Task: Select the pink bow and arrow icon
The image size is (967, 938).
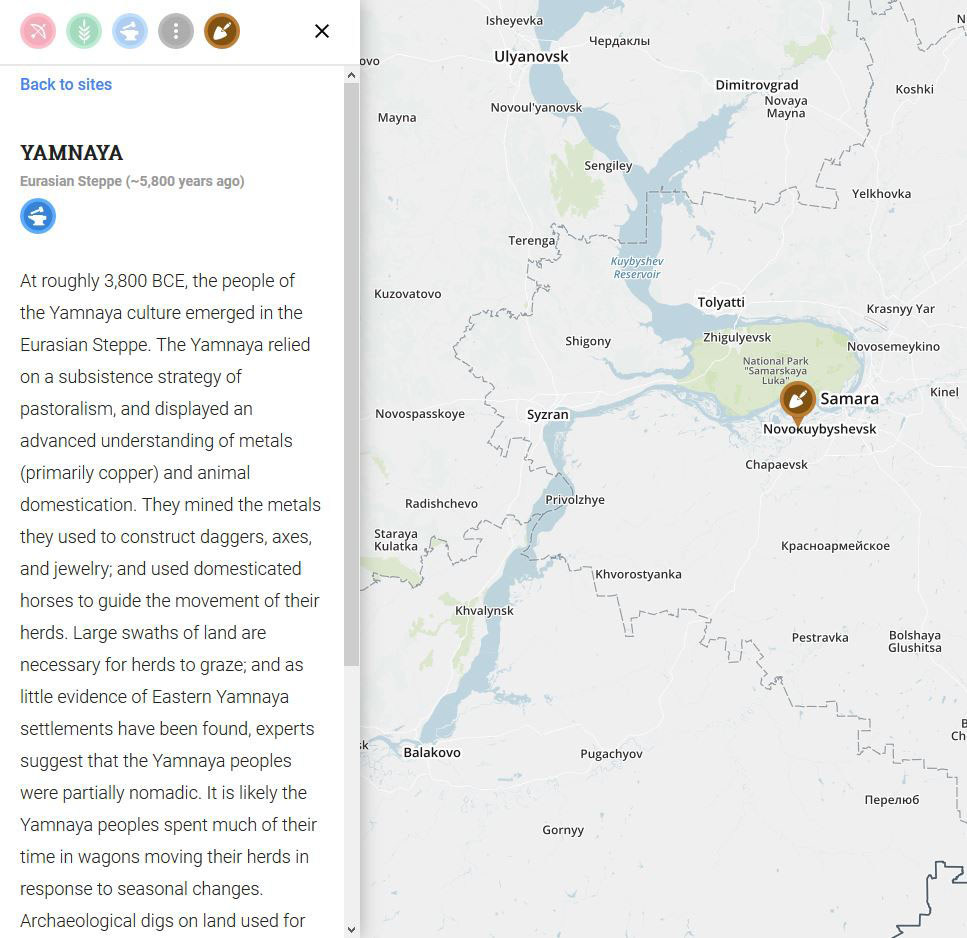Action: pos(38,31)
